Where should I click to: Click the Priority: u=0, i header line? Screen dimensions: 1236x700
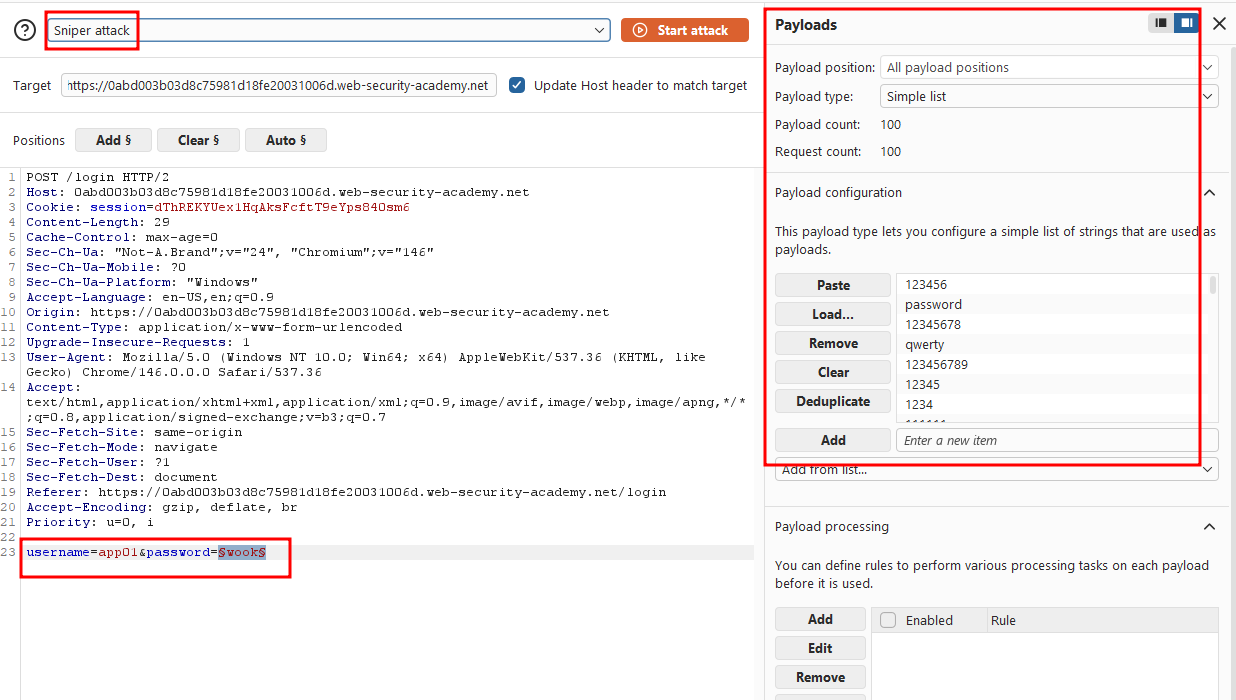[90, 522]
